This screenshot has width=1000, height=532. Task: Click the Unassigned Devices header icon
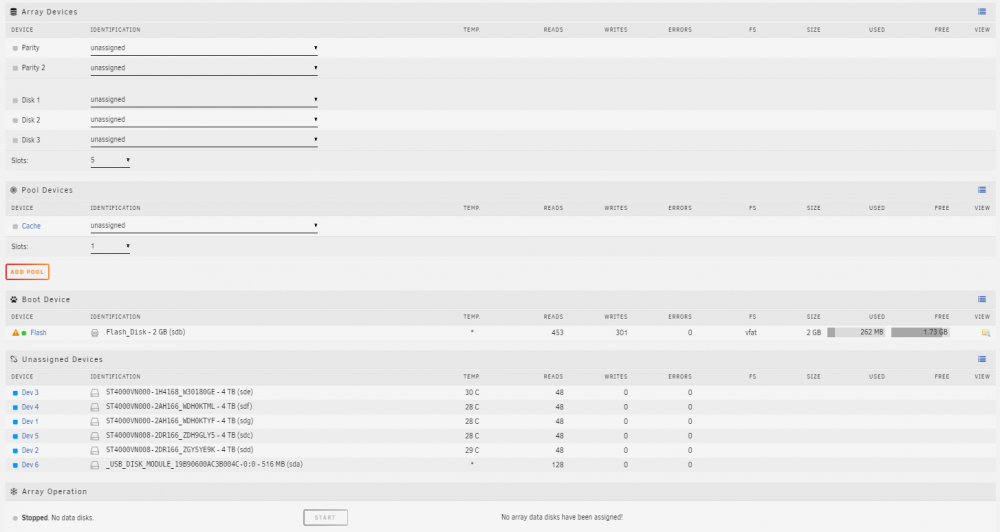tap(13, 359)
